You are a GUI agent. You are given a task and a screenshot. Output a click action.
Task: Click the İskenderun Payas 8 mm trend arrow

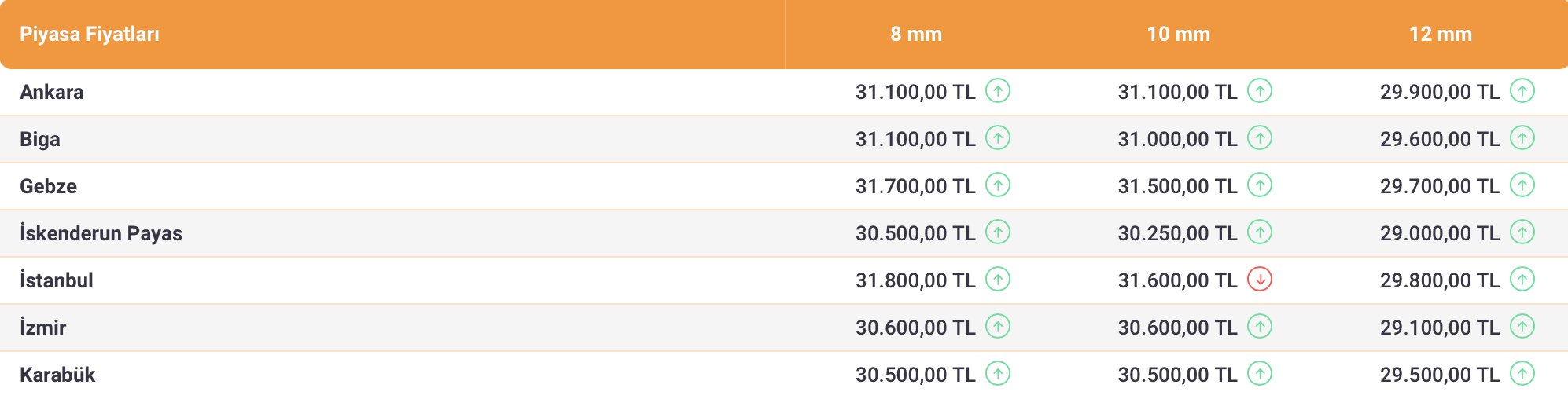(x=998, y=232)
